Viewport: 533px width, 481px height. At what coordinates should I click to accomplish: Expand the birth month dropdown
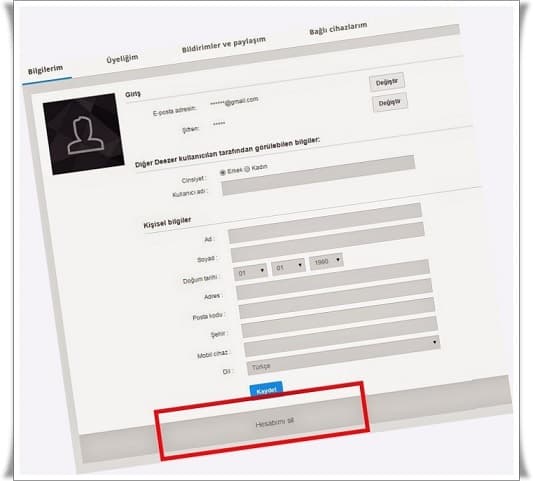click(288, 266)
